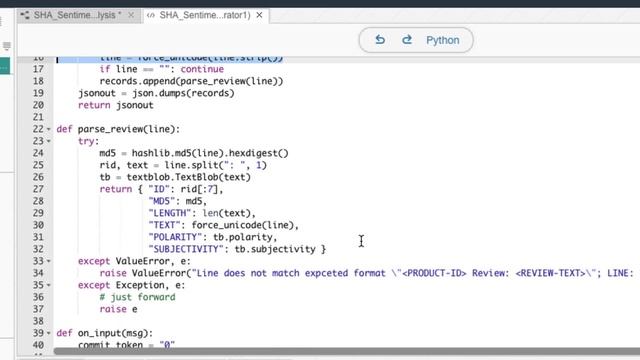This screenshot has height=360, width=640.
Task: Click the "POLARITY": tb.polarity entry
Action: click(213, 237)
